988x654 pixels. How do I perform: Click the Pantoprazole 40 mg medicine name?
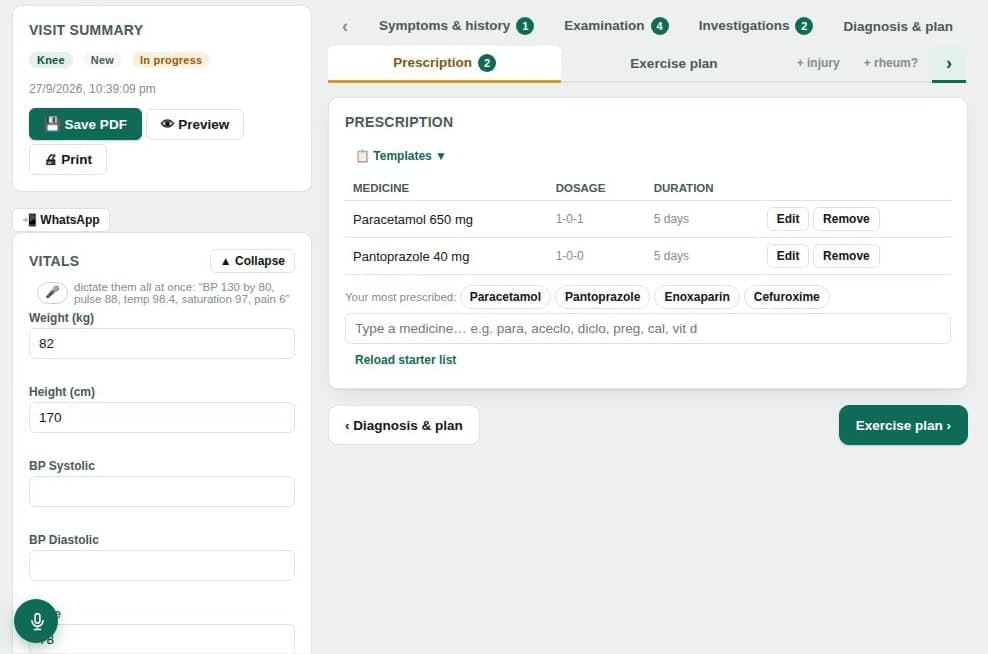point(411,256)
